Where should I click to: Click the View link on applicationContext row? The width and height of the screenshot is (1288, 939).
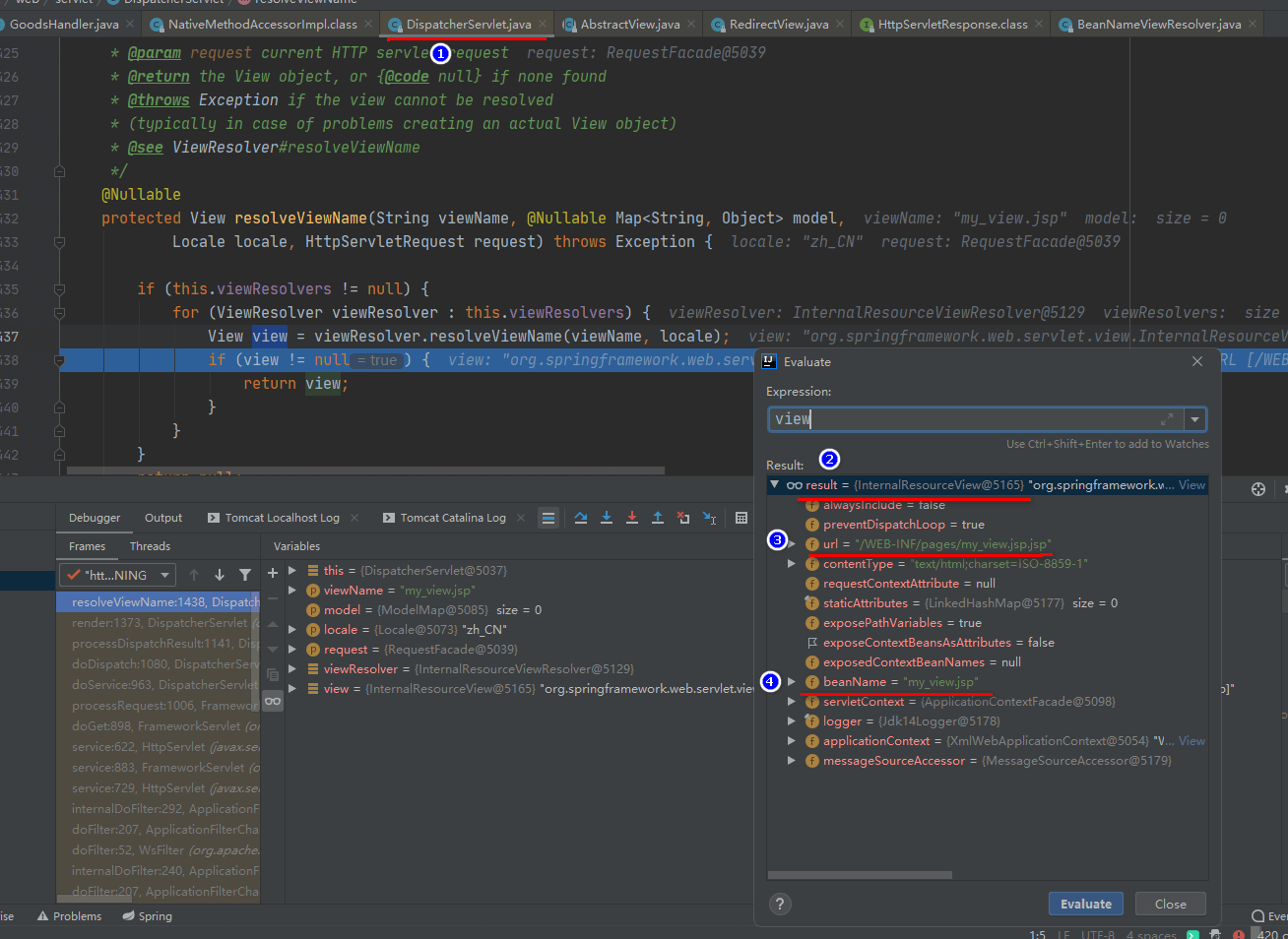point(1191,741)
